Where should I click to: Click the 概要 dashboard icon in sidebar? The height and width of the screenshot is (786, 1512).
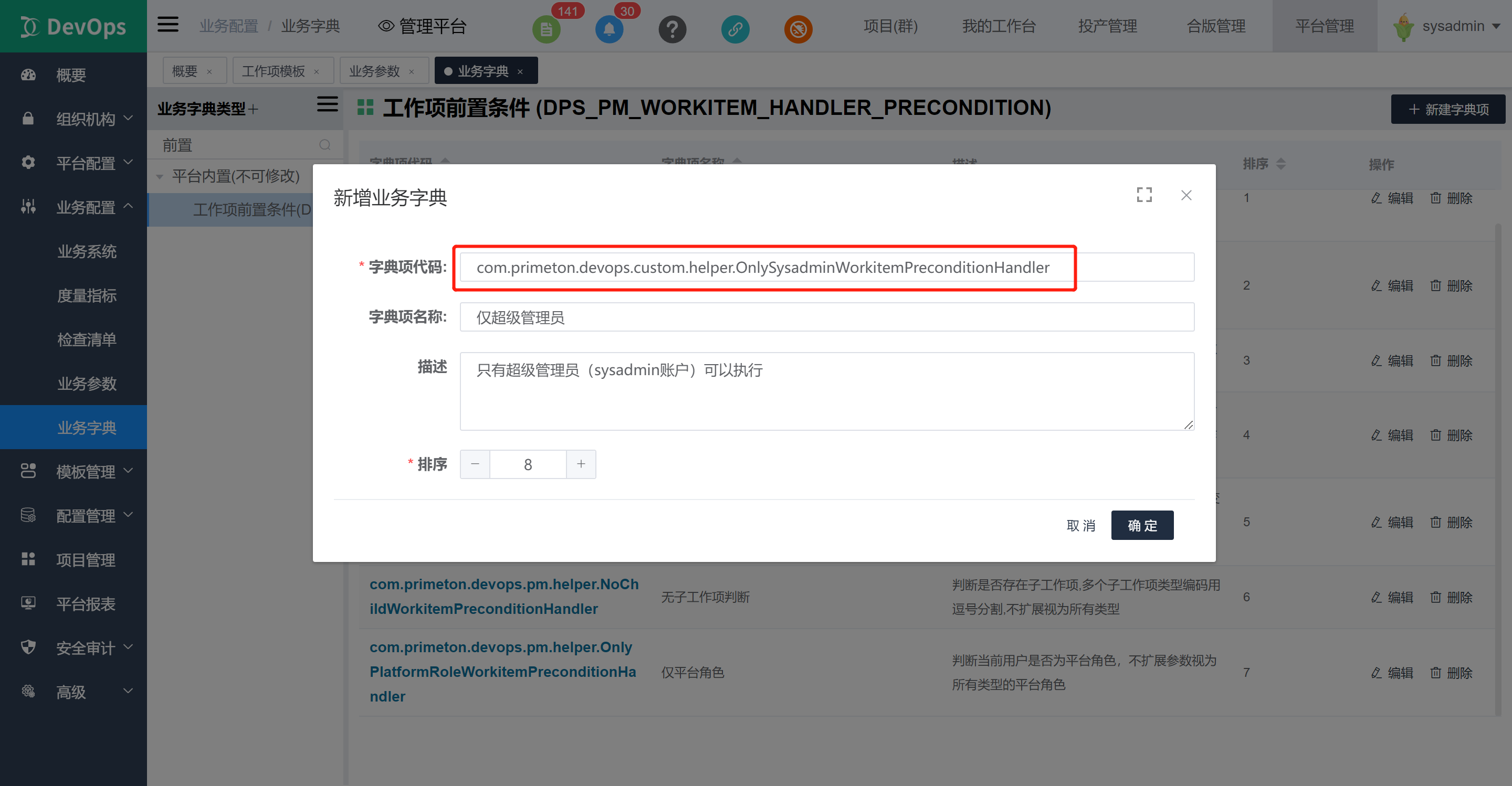(28, 75)
